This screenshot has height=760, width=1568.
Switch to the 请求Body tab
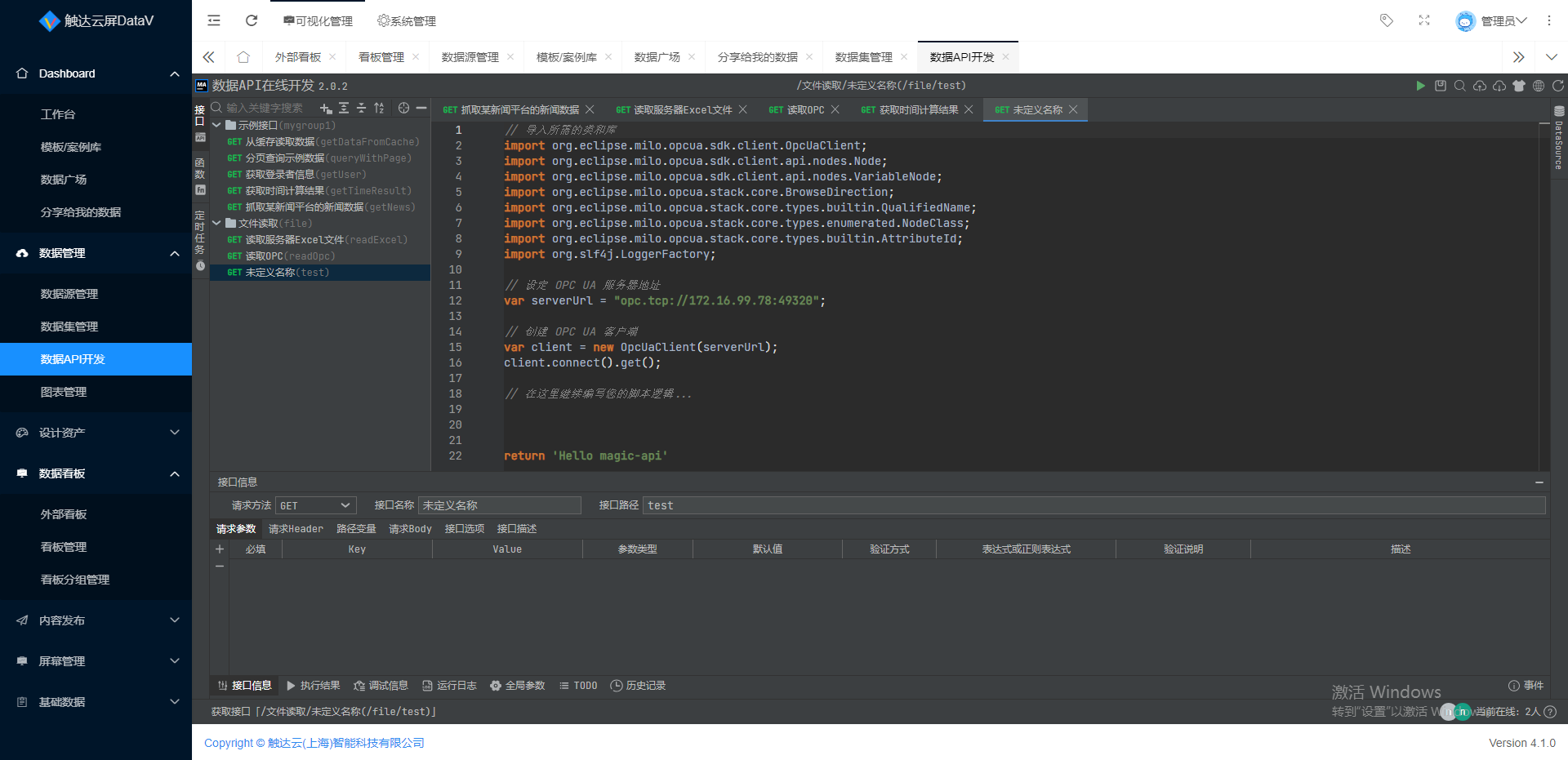[410, 529]
